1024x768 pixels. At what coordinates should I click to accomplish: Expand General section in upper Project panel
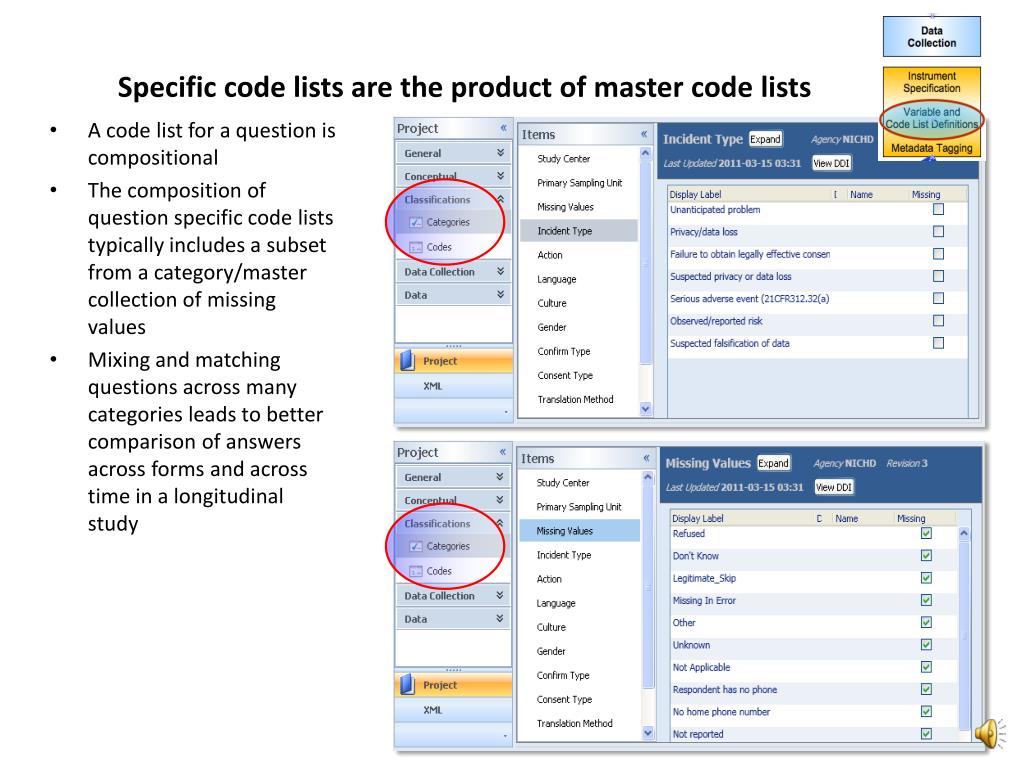click(500, 153)
